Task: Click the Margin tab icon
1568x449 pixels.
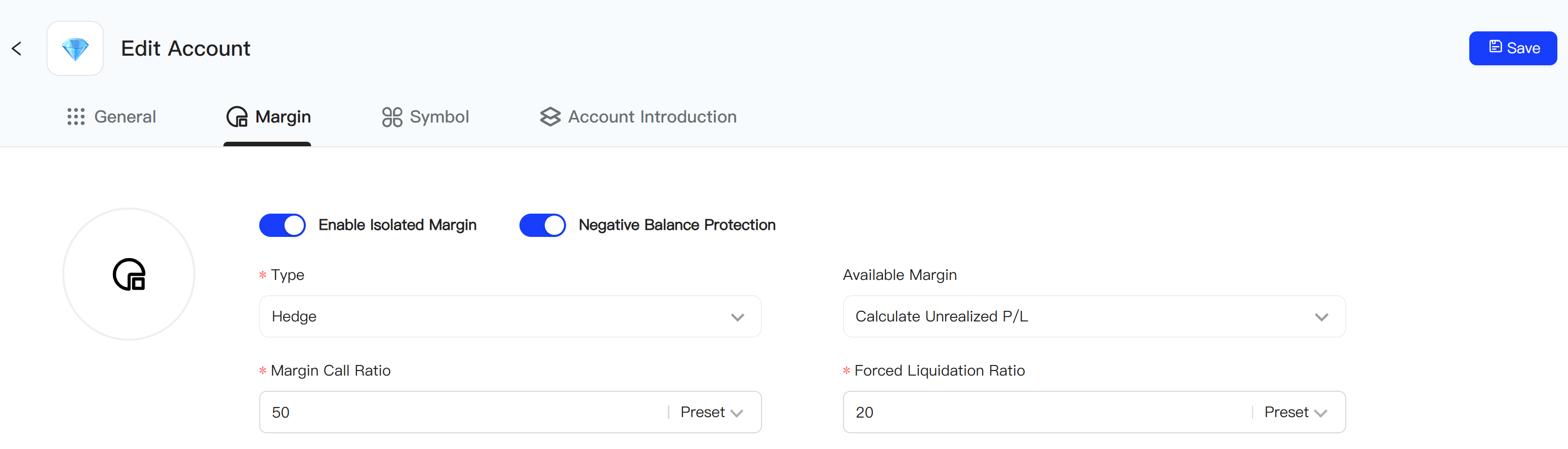Action: pos(237,117)
